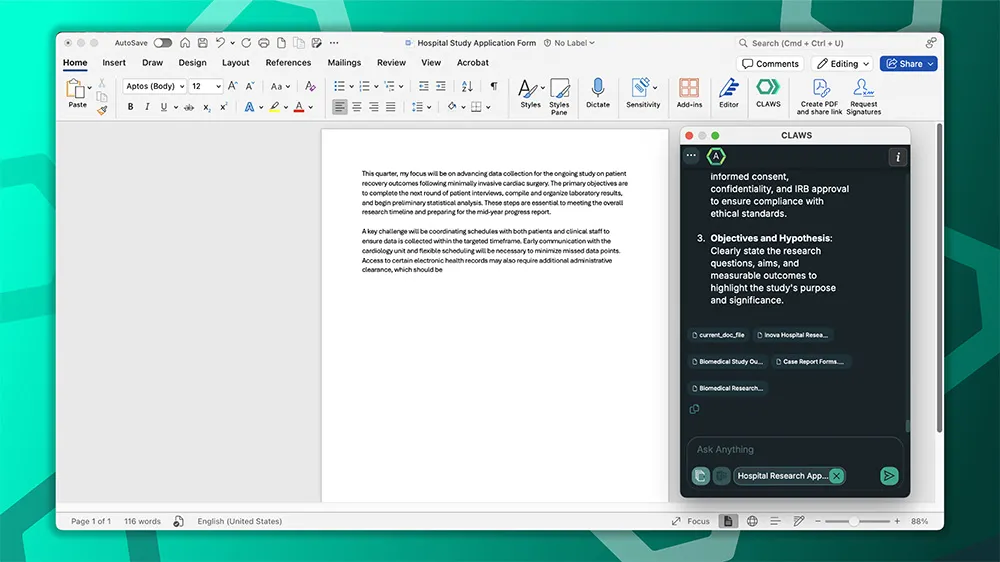Center align the paragraph

(x=357, y=107)
